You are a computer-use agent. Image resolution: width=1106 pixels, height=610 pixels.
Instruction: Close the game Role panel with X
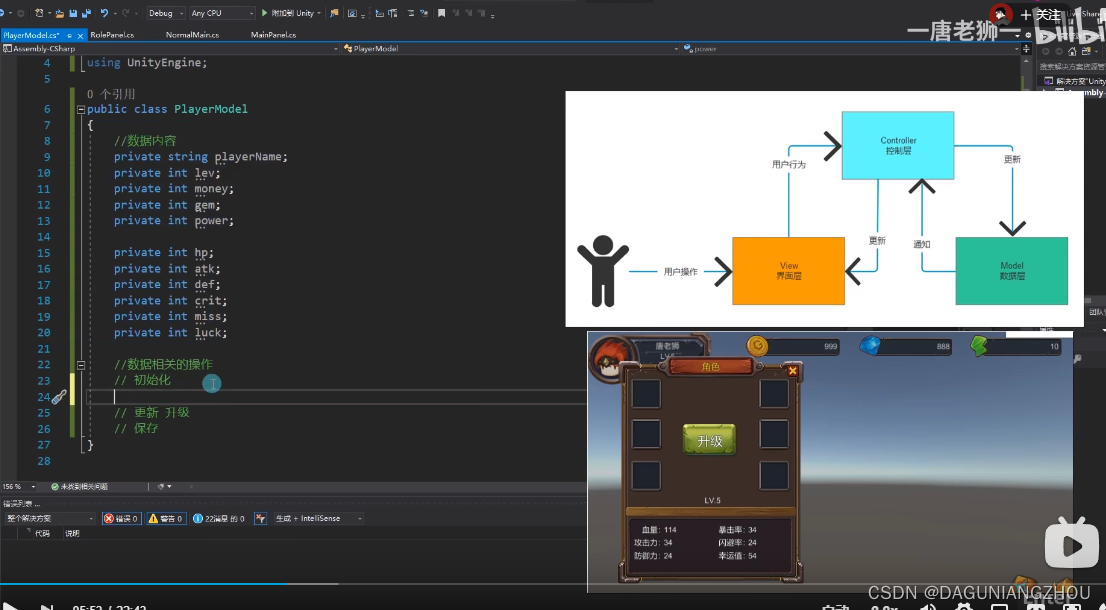click(792, 370)
